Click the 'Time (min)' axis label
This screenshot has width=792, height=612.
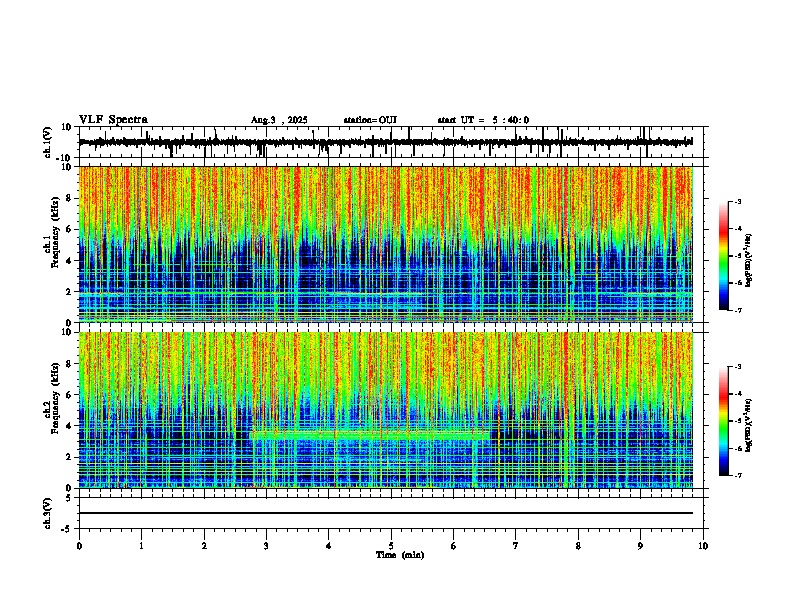point(400,555)
